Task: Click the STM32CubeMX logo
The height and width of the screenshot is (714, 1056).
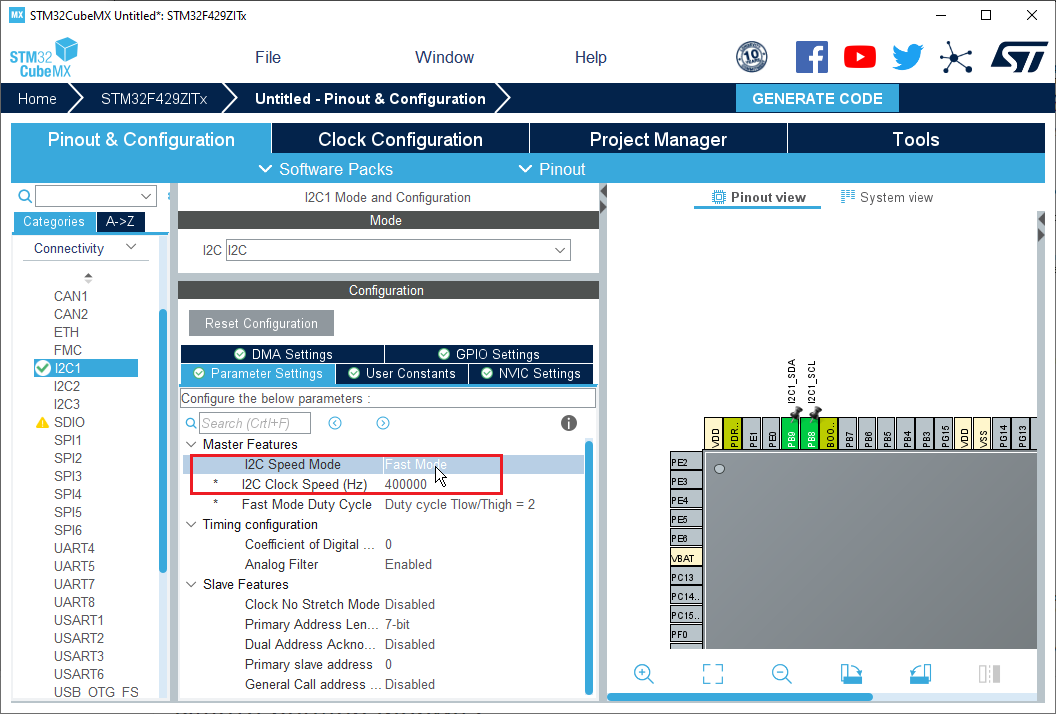Action: pos(44,58)
